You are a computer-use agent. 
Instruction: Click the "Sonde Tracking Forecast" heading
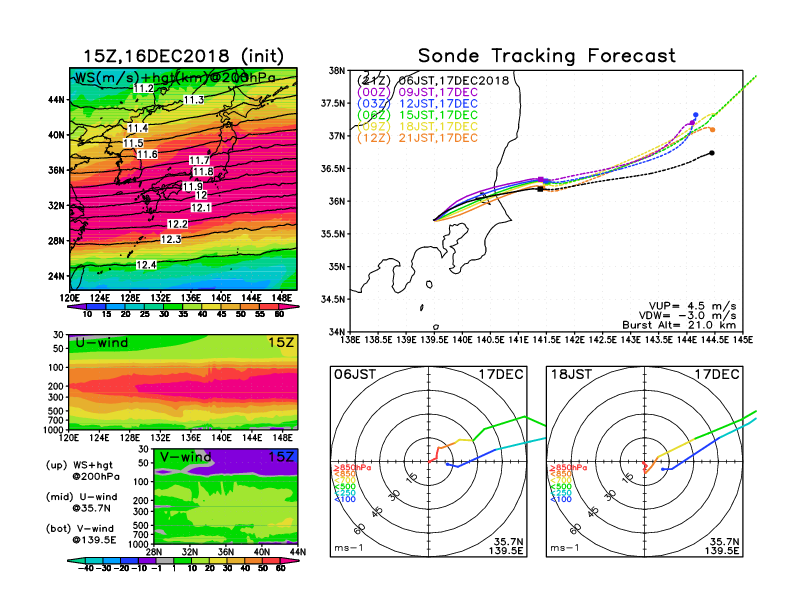click(x=547, y=56)
